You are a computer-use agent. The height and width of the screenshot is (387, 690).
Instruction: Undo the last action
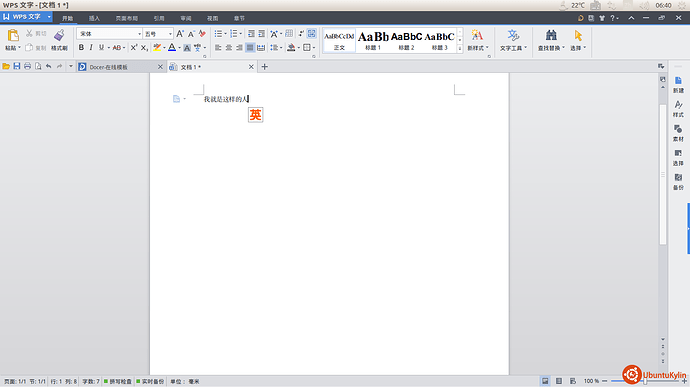click(x=48, y=66)
